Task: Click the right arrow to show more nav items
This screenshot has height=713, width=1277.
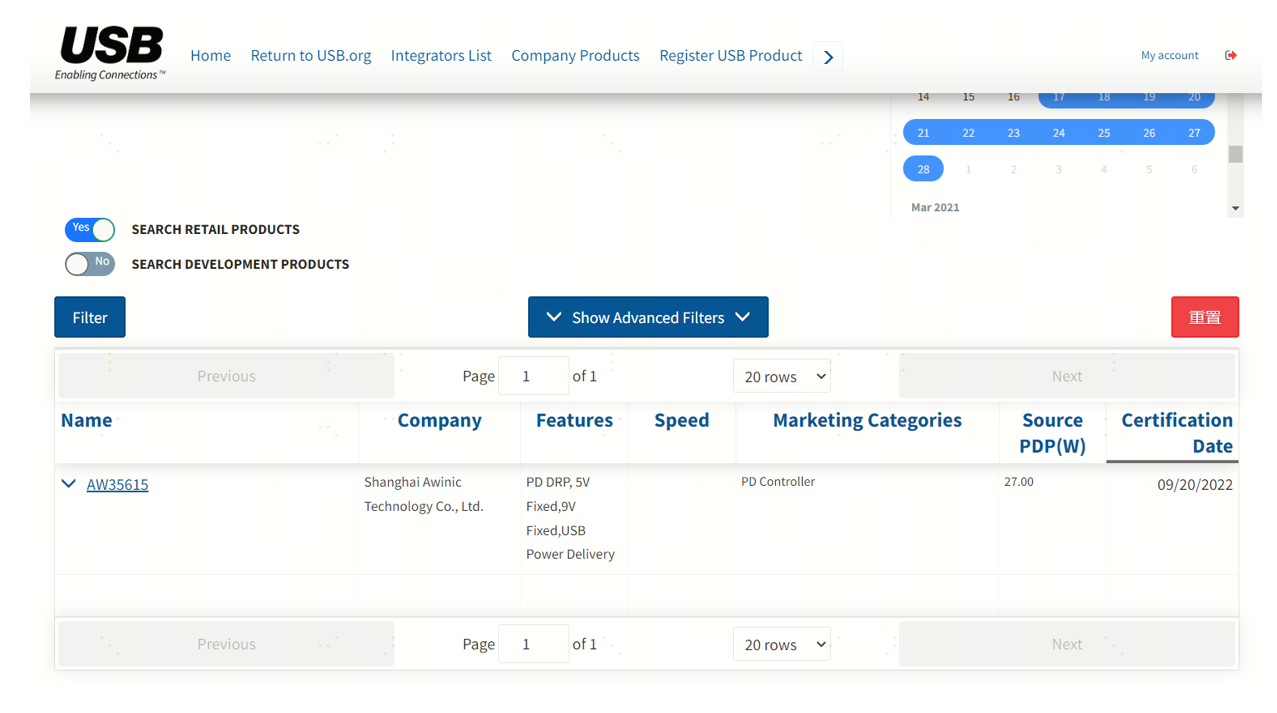Action: coord(828,57)
